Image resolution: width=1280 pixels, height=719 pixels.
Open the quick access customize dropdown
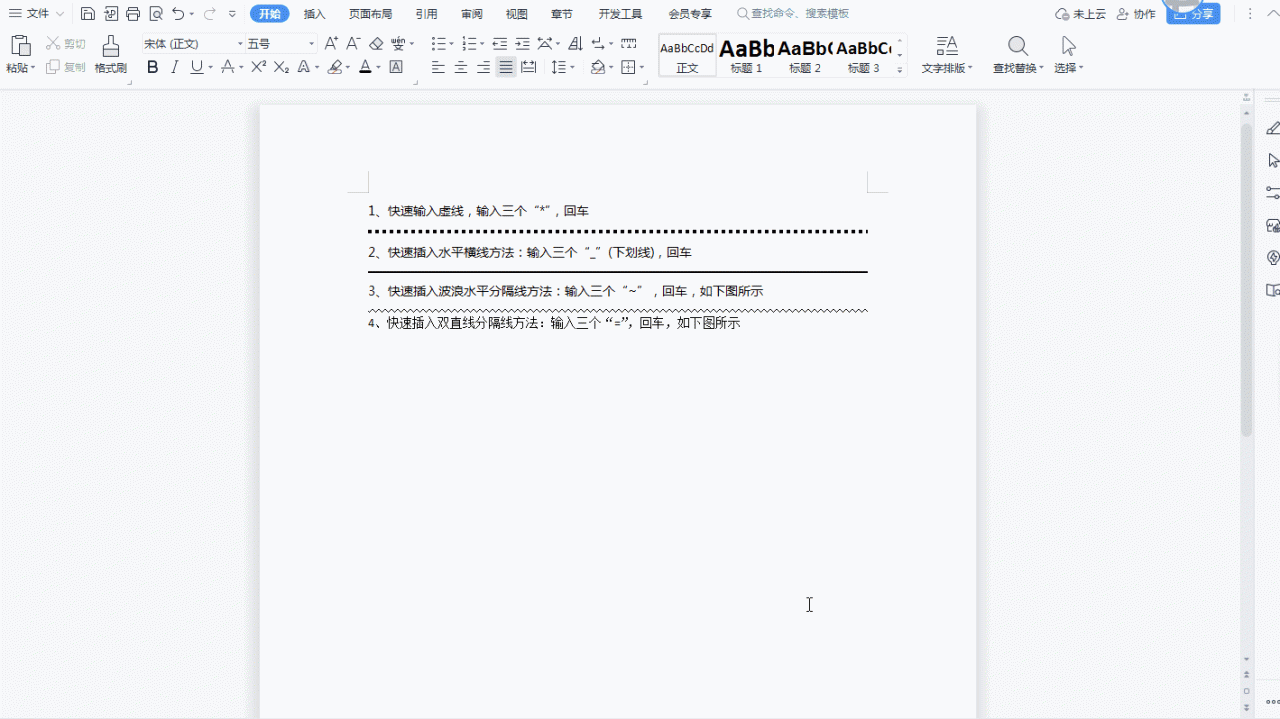point(232,14)
